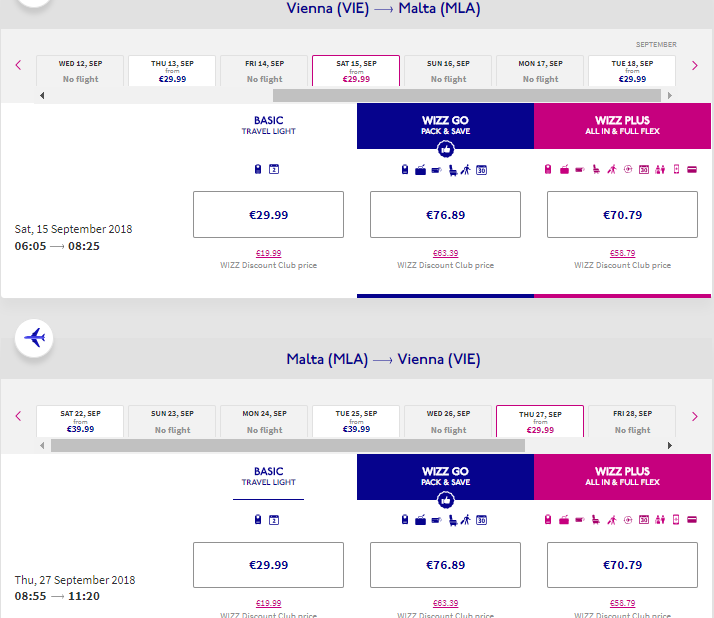
Task: Click the seat icon under outbound WIZZ GO
Action: (x=453, y=169)
